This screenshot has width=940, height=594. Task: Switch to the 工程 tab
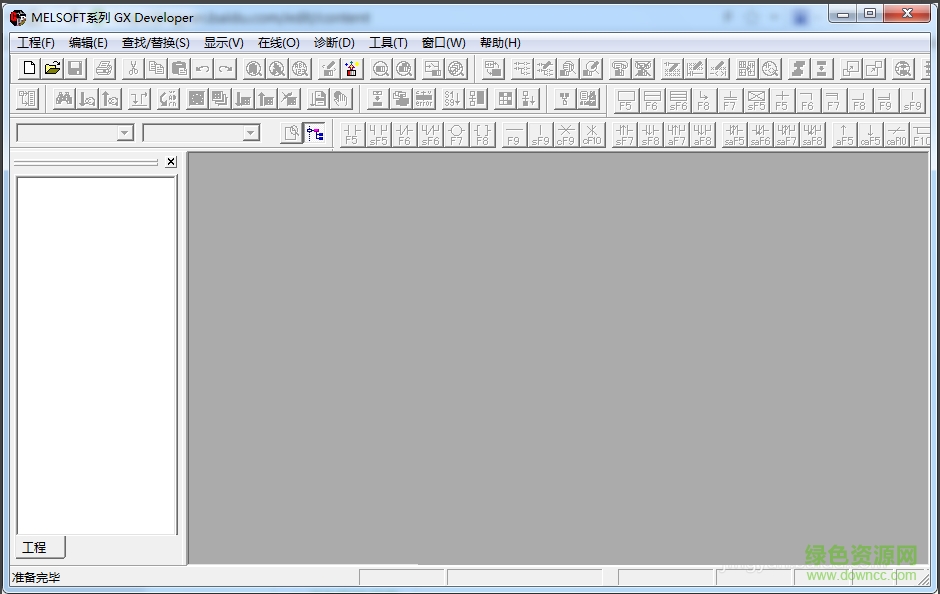[37, 547]
